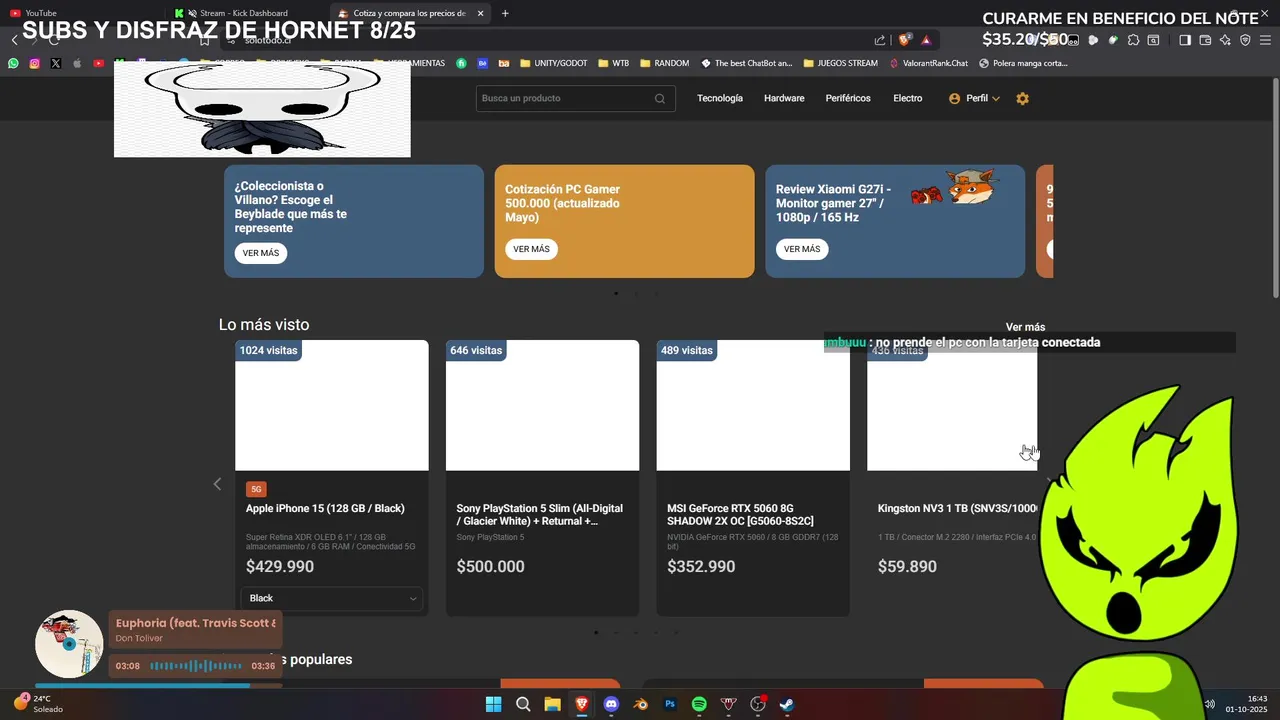The image size is (1280, 720).
Task: Click the Brave Shields lion icon
Action: tap(905, 40)
